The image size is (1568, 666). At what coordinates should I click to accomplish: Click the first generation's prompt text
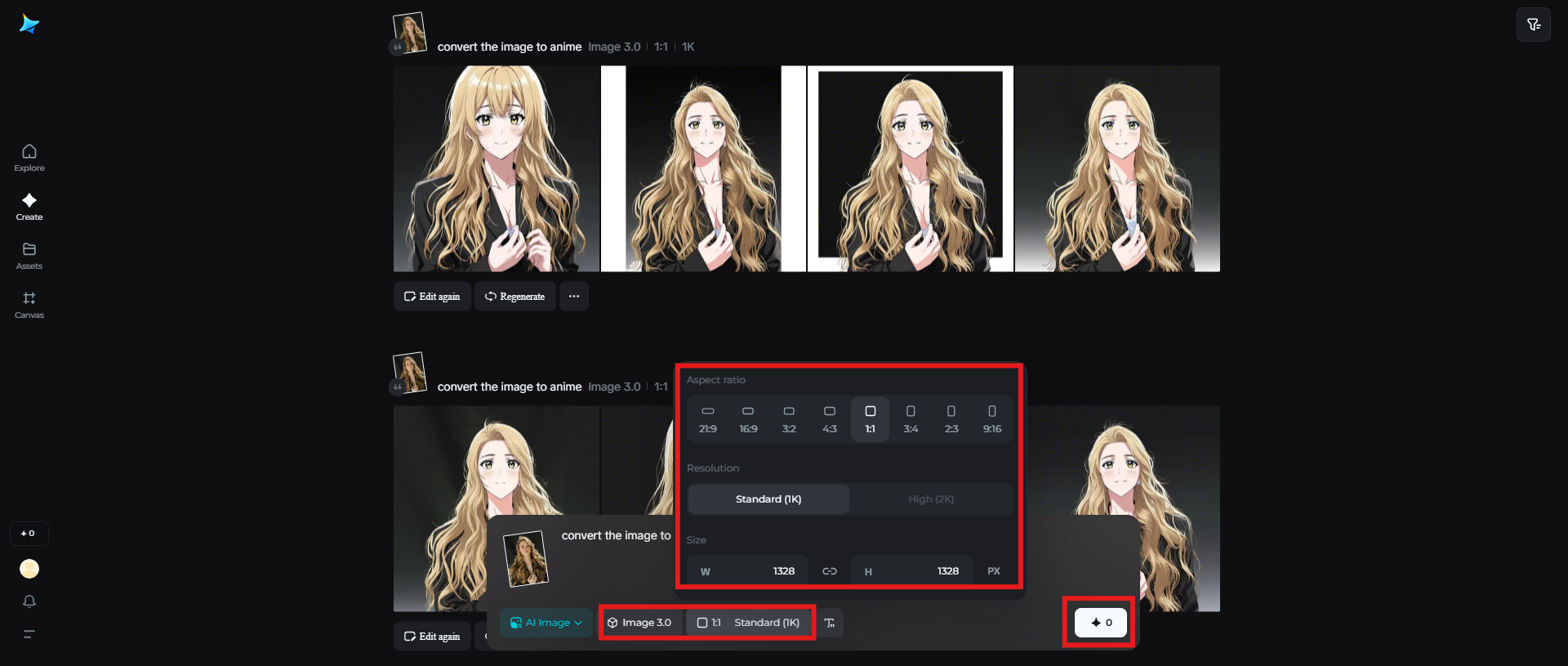coord(510,47)
